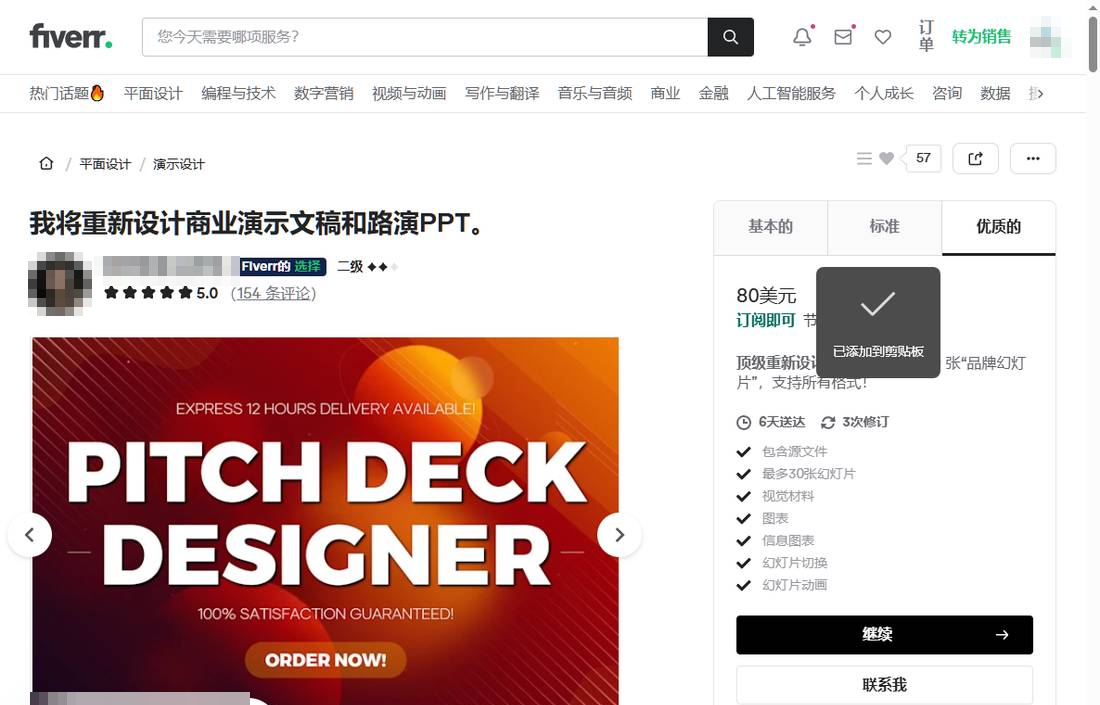
Task: Show the previous gallery image
Action: [29, 535]
